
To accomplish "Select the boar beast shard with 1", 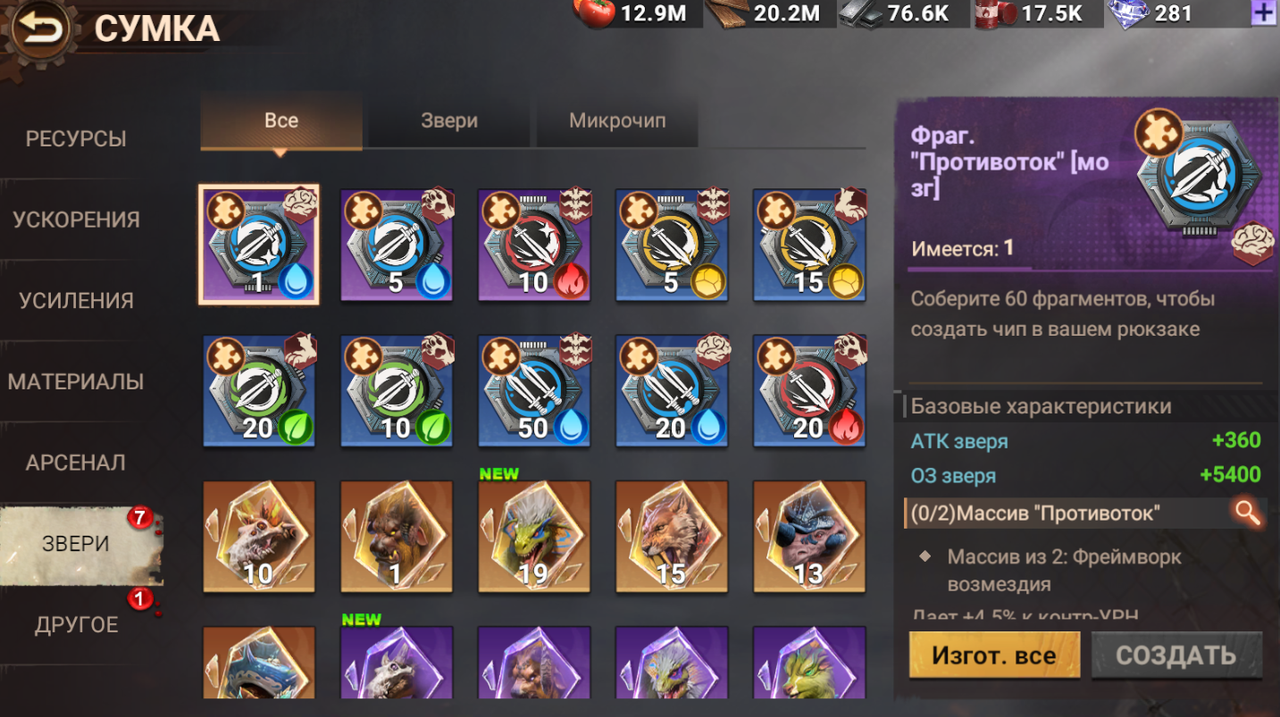I will (x=397, y=536).
